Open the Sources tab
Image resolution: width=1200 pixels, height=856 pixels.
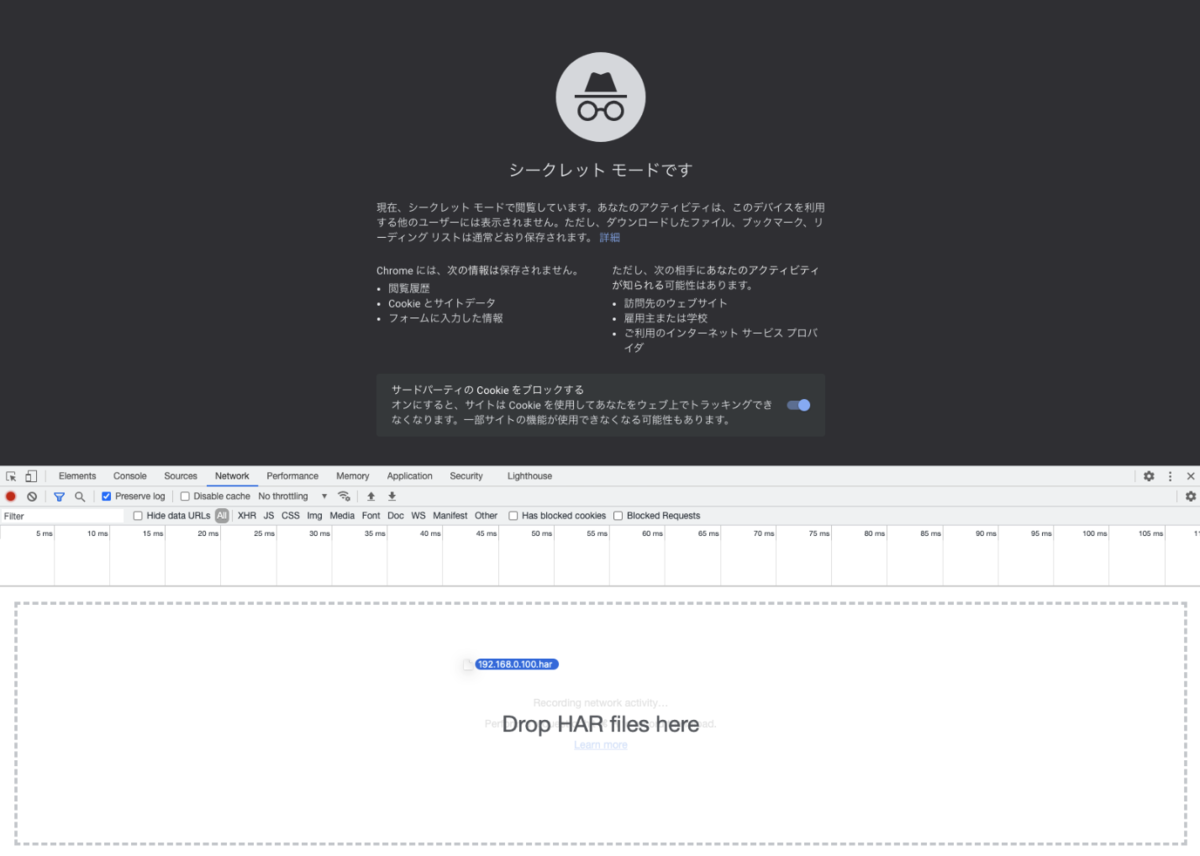click(x=181, y=476)
